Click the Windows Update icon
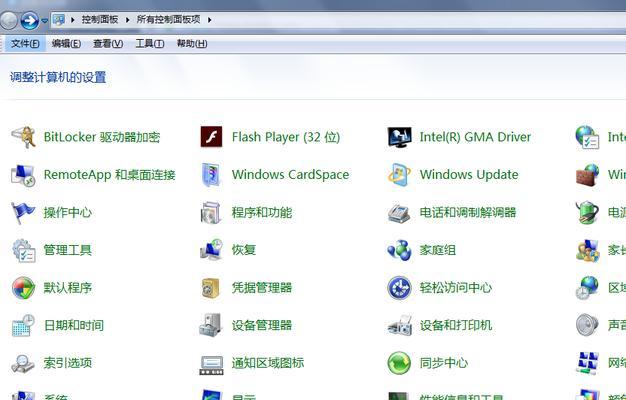The image size is (626, 400). [399, 175]
